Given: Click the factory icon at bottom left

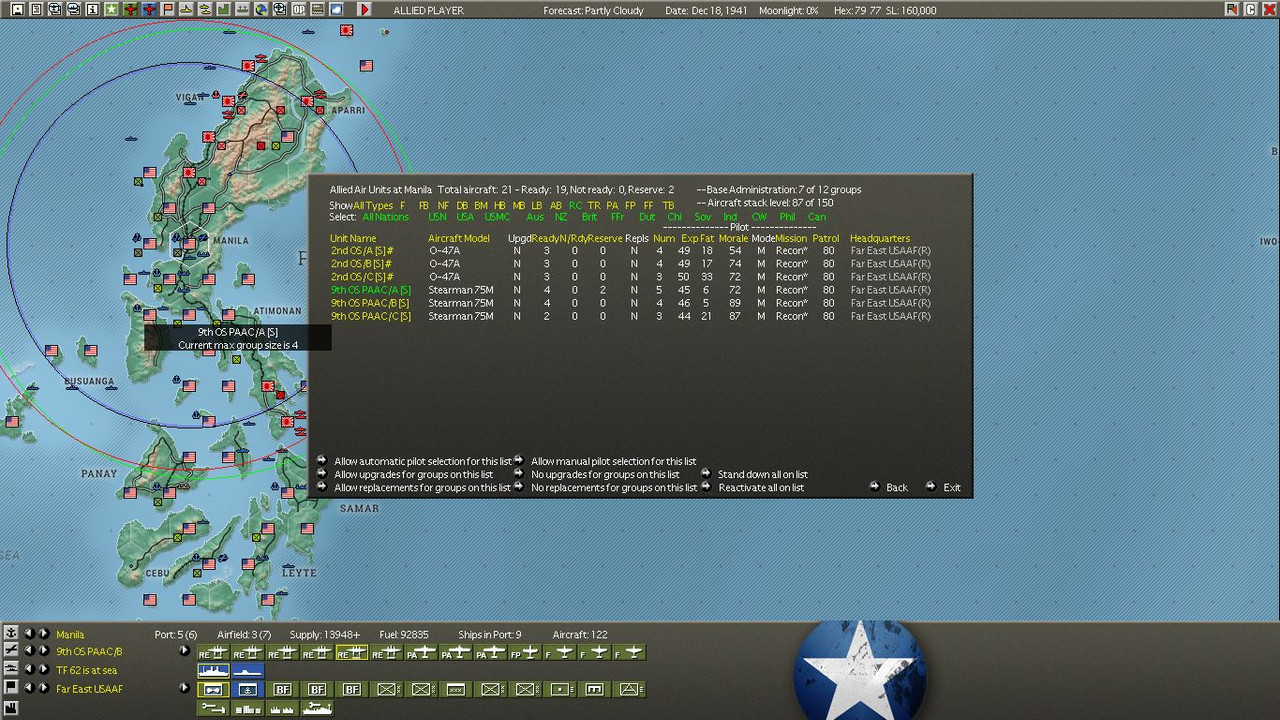Looking at the screenshot, I should point(11,707).
